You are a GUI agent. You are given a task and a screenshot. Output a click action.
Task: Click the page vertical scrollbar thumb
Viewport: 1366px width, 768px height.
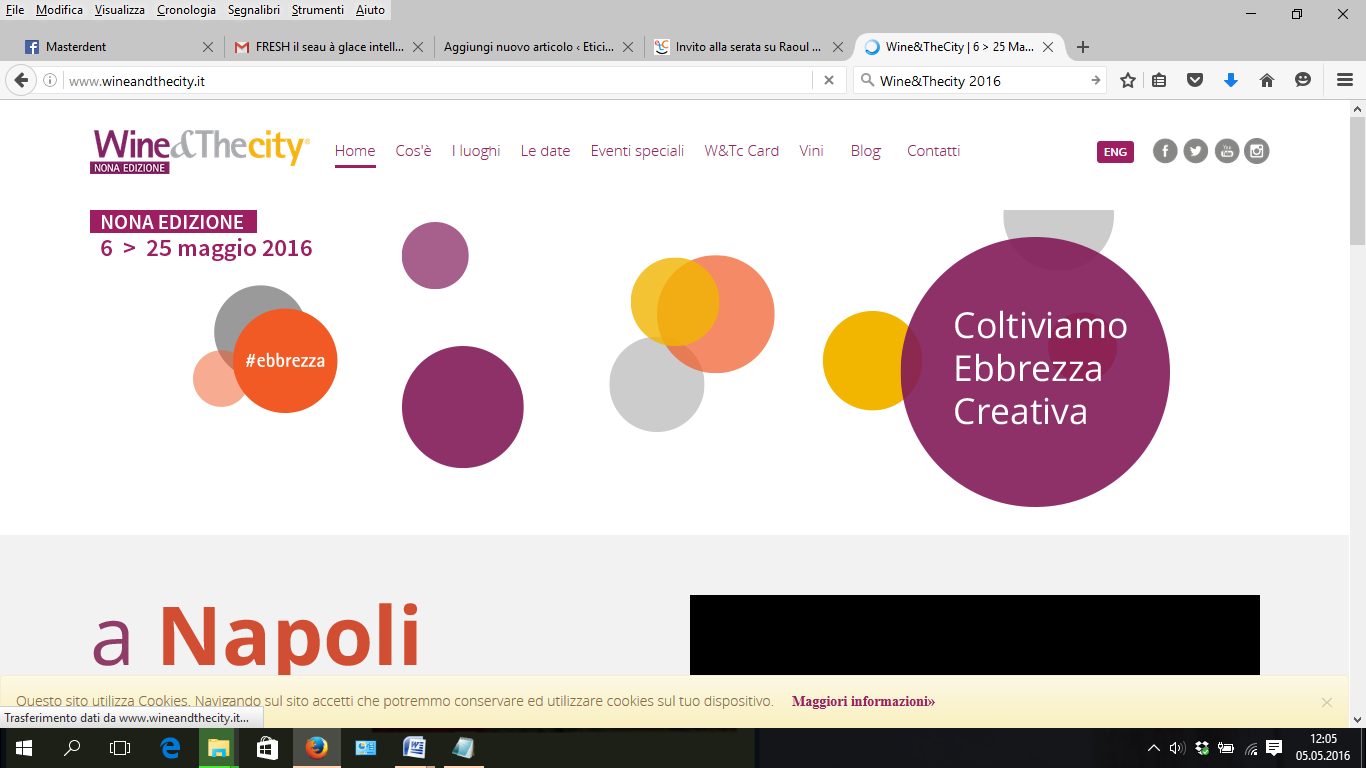1357,180
